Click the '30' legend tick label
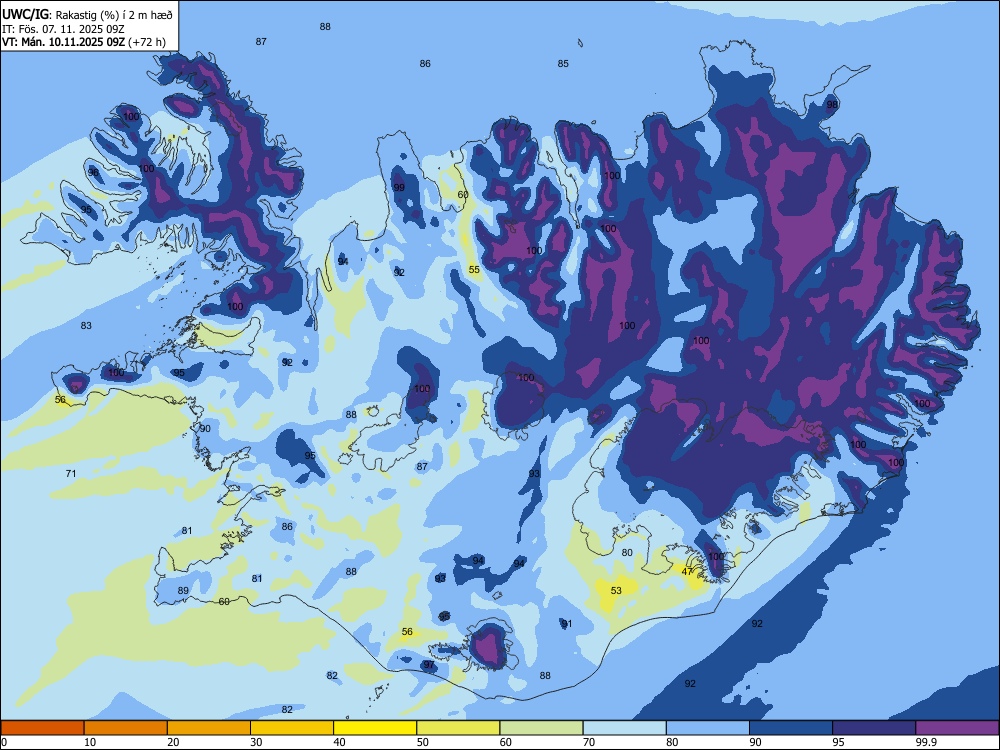This screenshot has width=1000, height=750. (256, 742)
